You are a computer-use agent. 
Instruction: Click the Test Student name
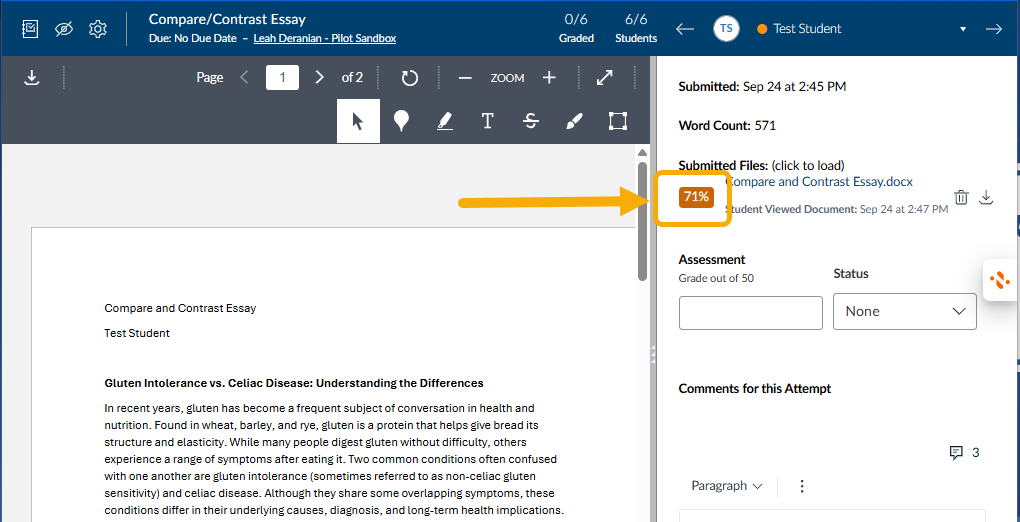point(807,29)
